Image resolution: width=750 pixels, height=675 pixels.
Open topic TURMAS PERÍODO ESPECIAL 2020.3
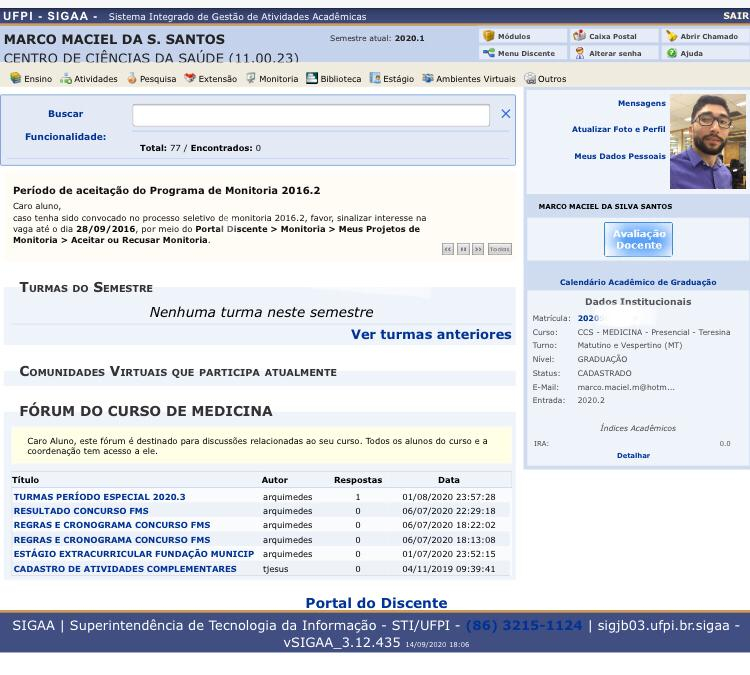tap(99, 497)
